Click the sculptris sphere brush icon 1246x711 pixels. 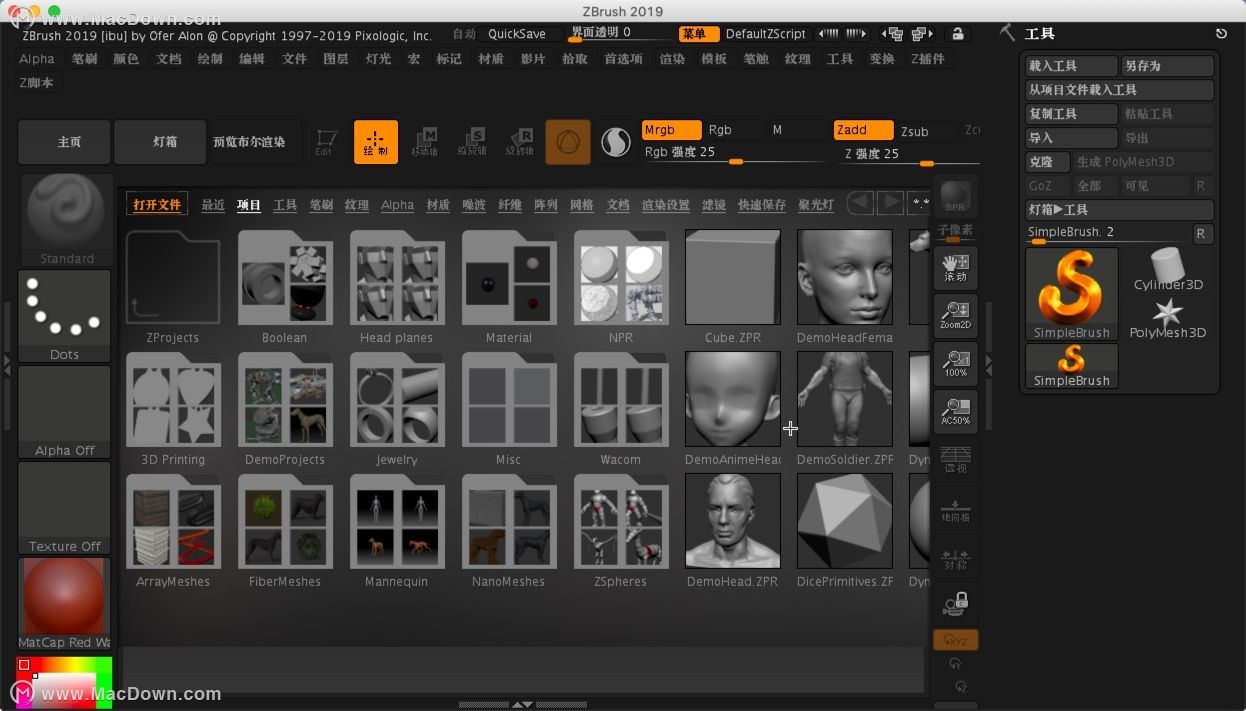615,143
